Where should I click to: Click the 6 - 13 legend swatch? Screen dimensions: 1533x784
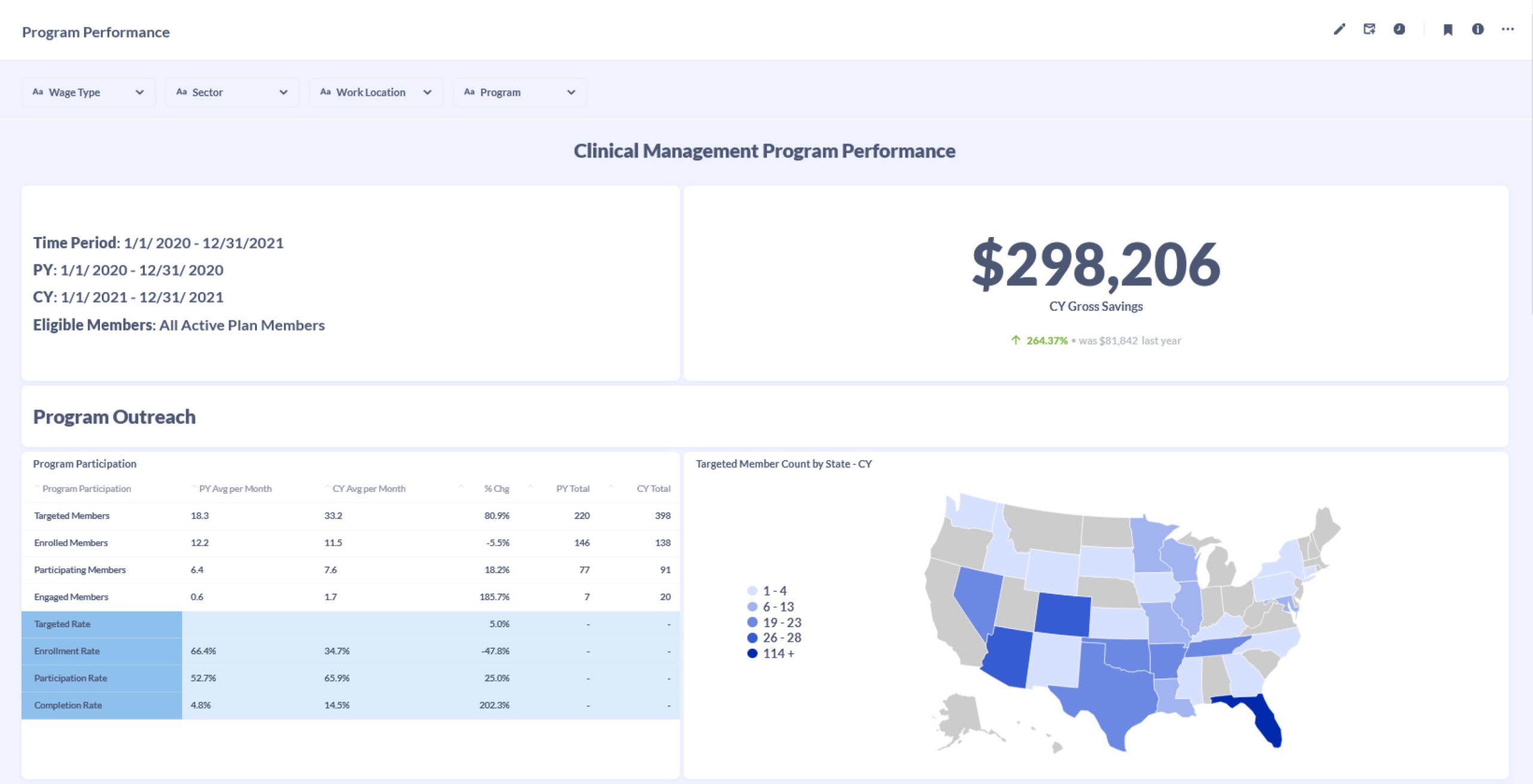coord(753,606)
